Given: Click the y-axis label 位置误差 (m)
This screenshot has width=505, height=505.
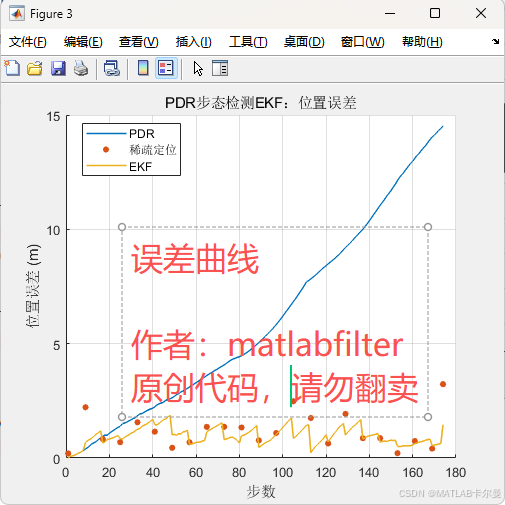Looking at the screenshot, I should pos(33,286).
